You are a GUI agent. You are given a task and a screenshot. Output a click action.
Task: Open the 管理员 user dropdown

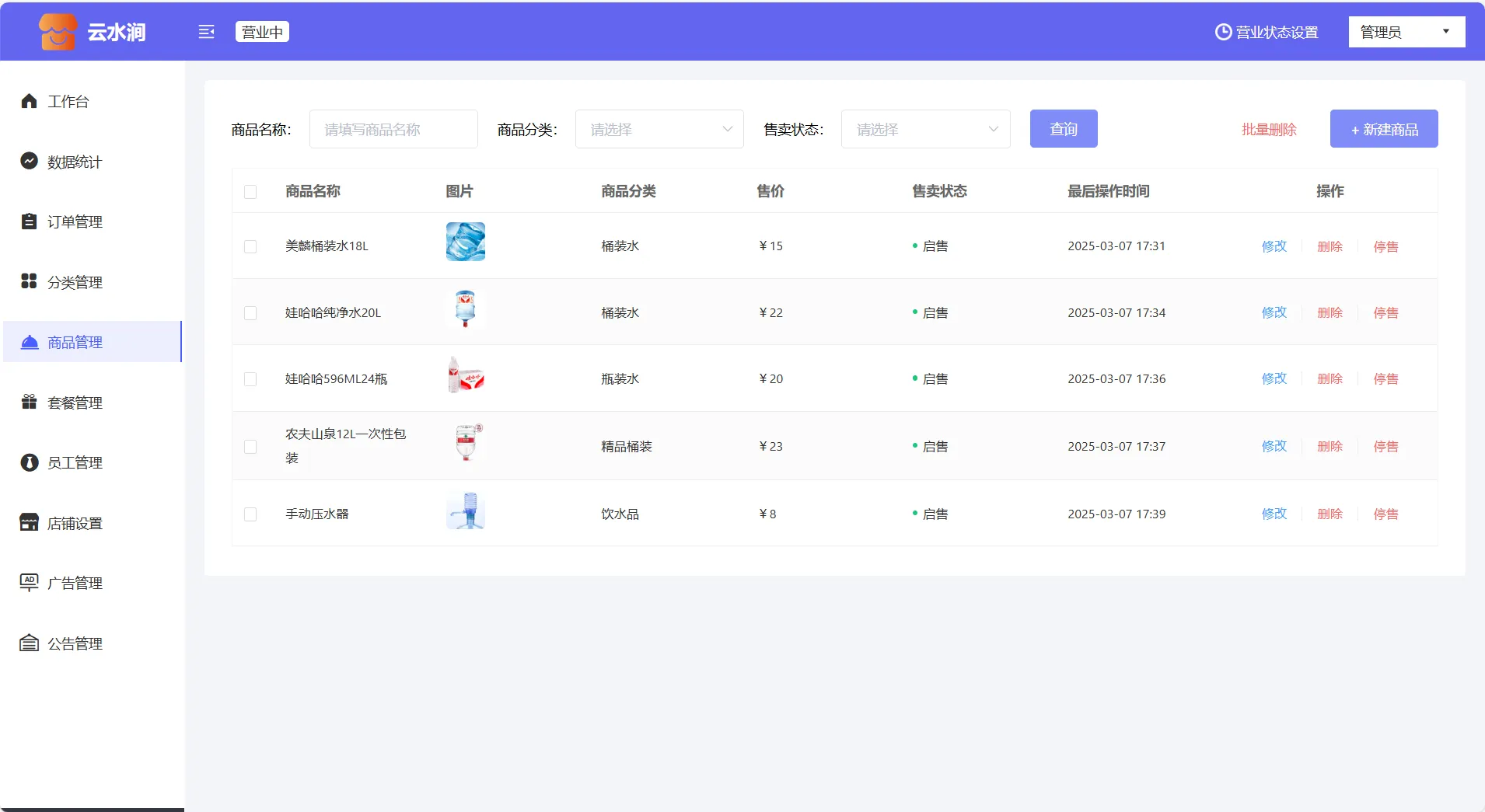click(x=1406, y=32)
